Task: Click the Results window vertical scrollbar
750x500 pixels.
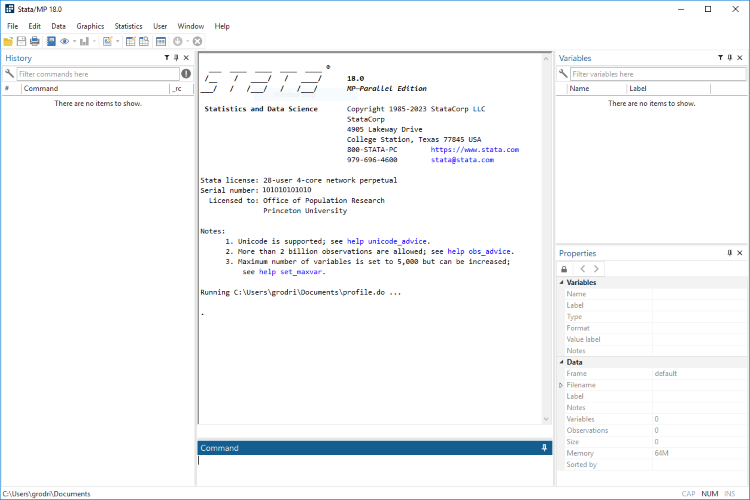Action: click(x=546, y=239)
